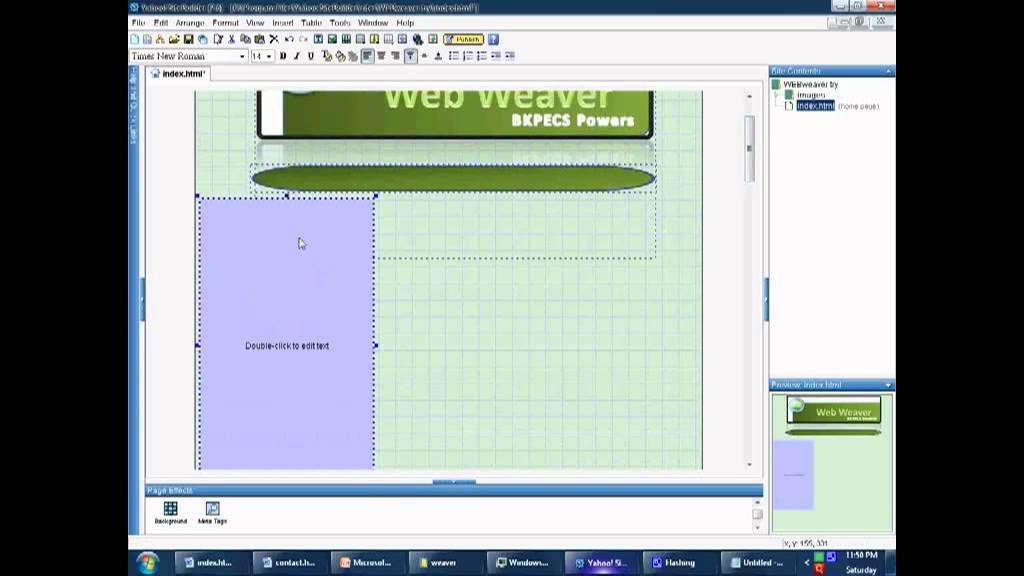Open the Insert menu
Image resolution: width=1024 pixels, height=576 pixels.
coord(283,23)
